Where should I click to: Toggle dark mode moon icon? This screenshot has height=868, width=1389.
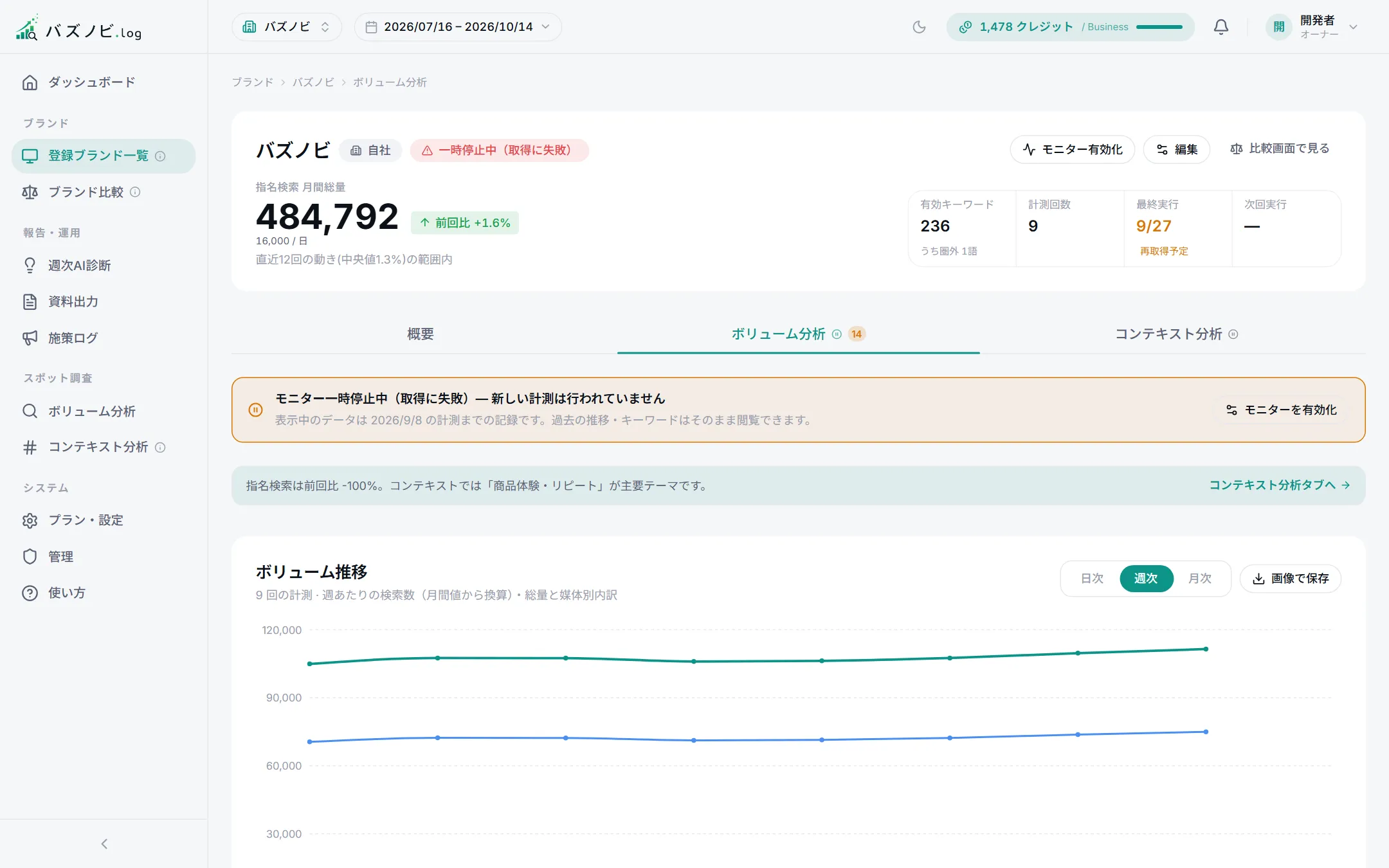click(x=919, y=27)
